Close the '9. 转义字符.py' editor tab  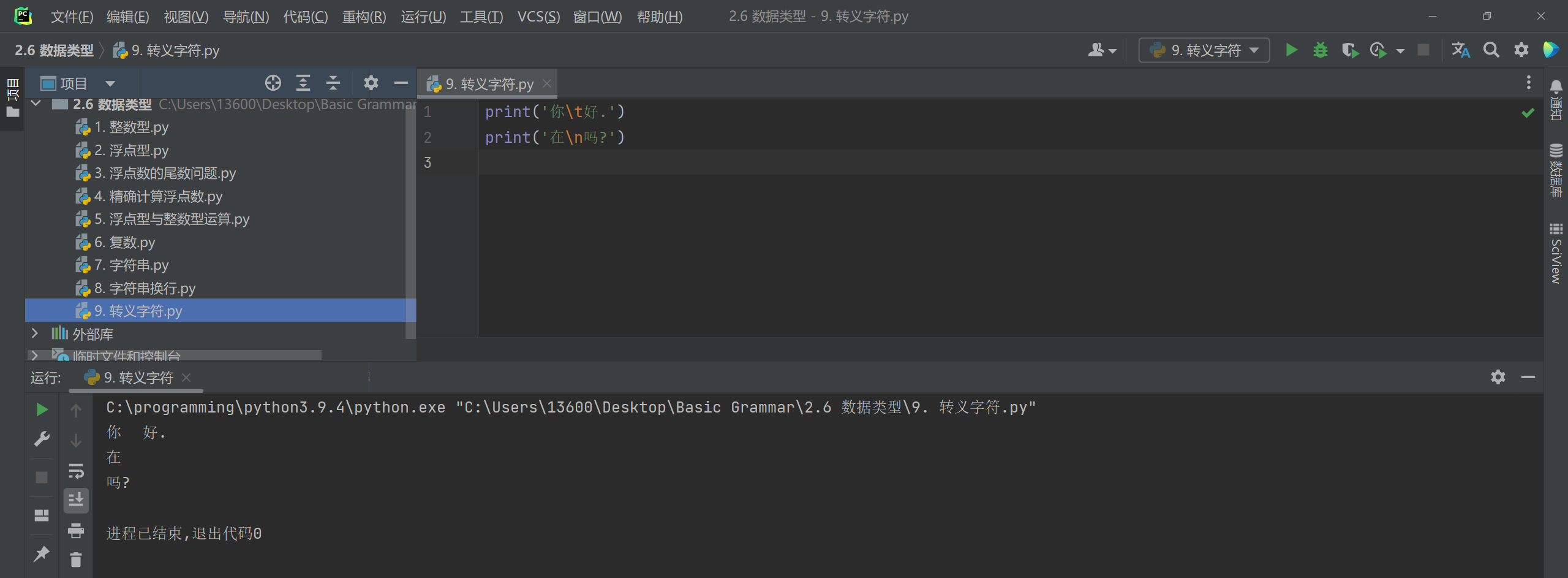(547, 83)
